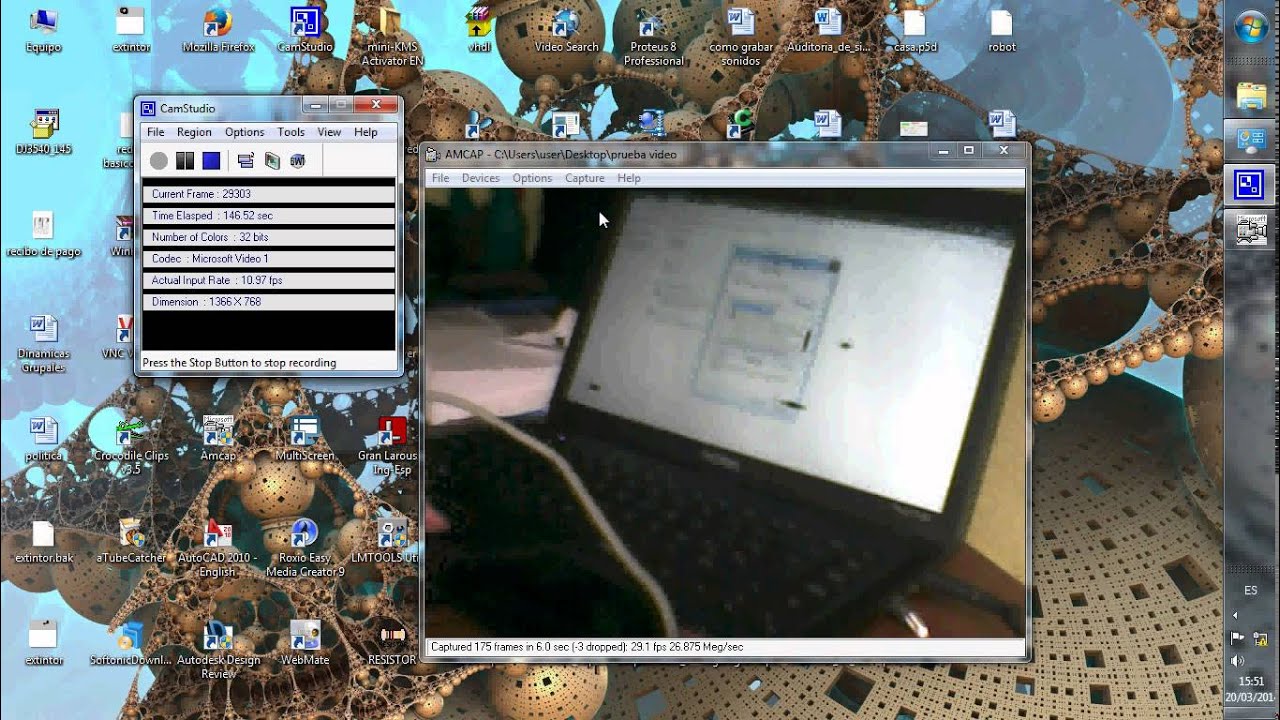
Task: Select the Mozilla Firefox desktop icon
Action: 218,31
